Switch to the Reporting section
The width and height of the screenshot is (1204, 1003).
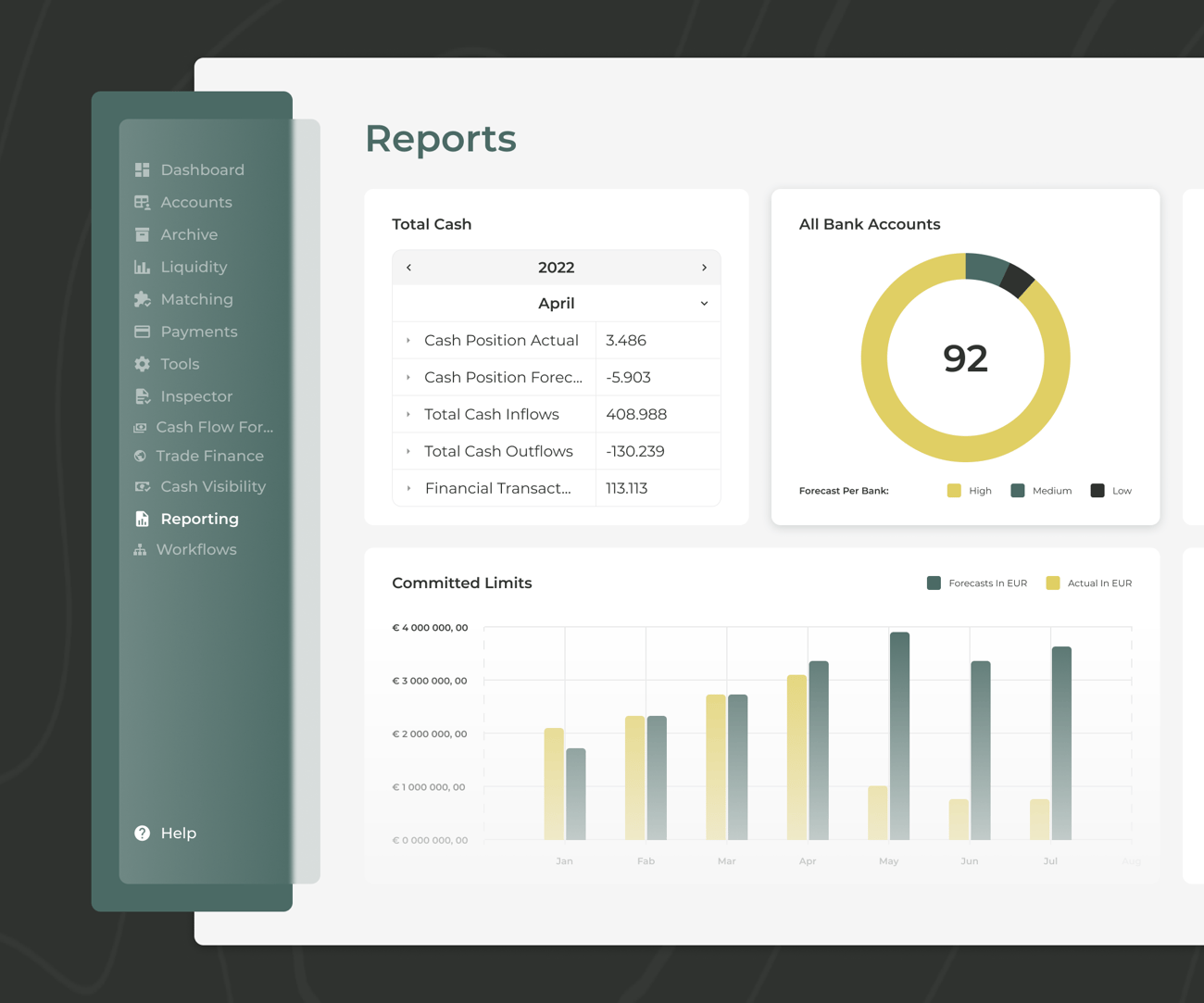(x=199, y=519)
